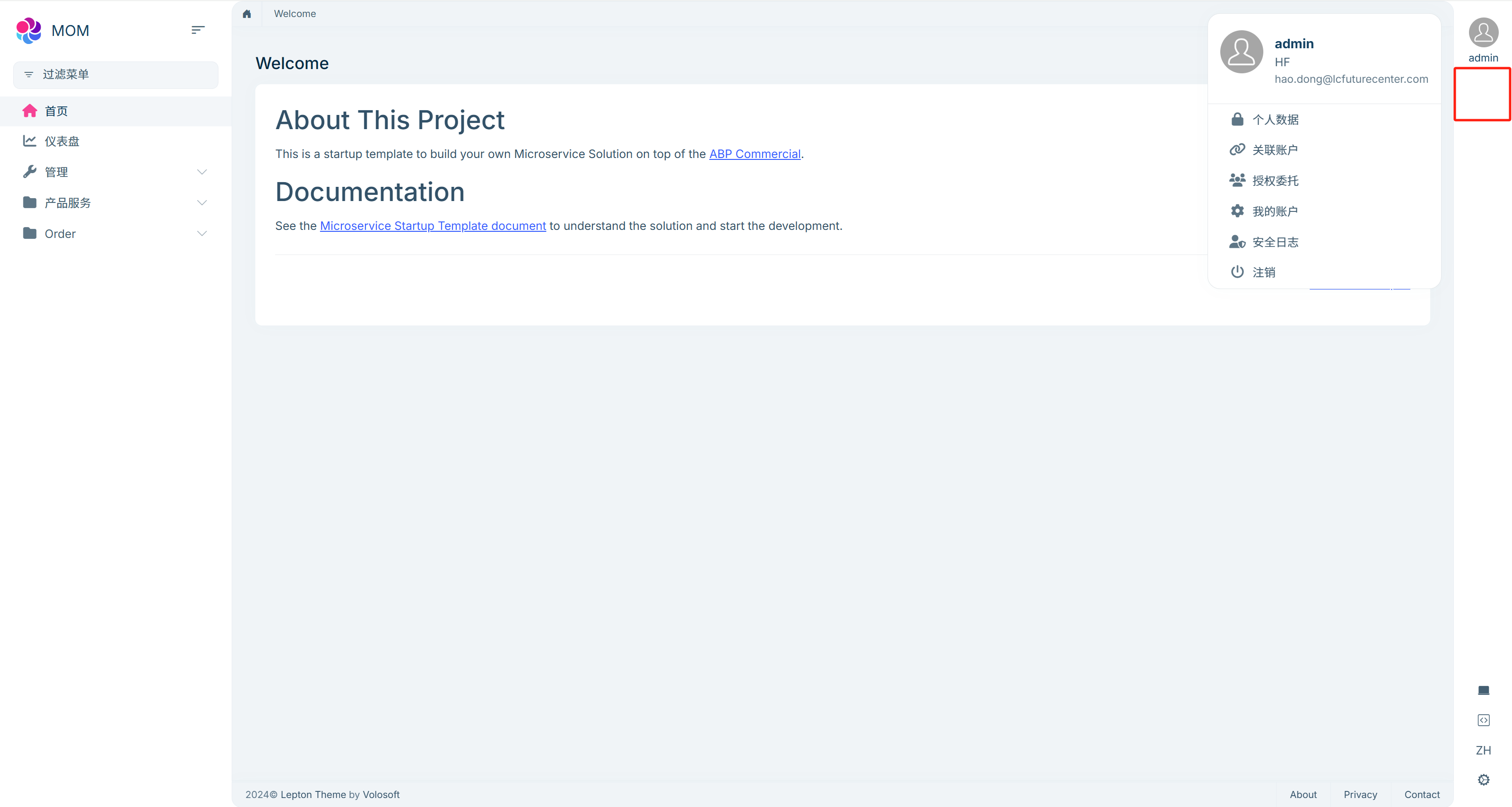1512x807 pixels.
Task: Click the breadcrumb home icon
Action: 246,14
